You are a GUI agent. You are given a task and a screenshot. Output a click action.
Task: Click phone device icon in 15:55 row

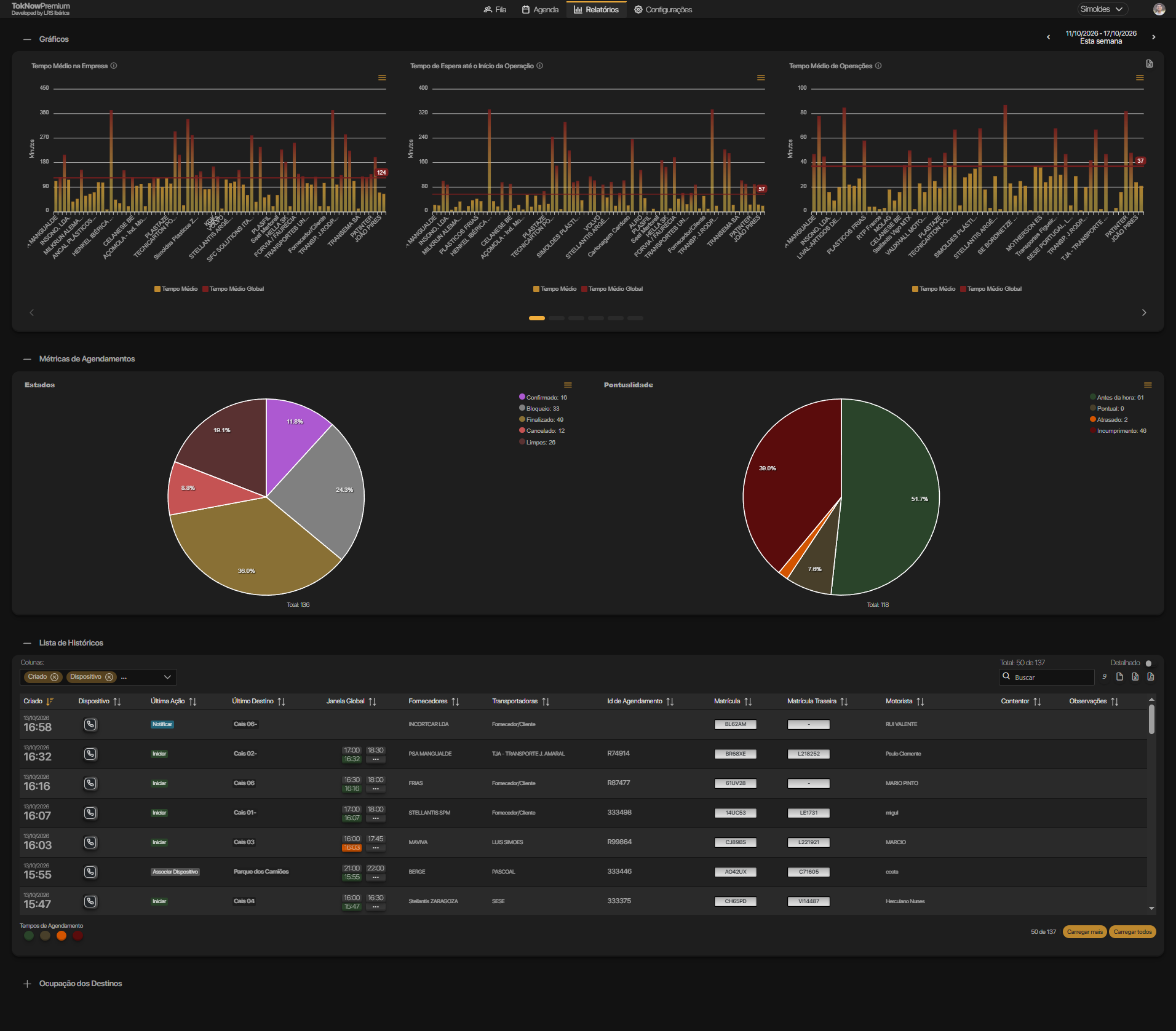tap(90, 872)
